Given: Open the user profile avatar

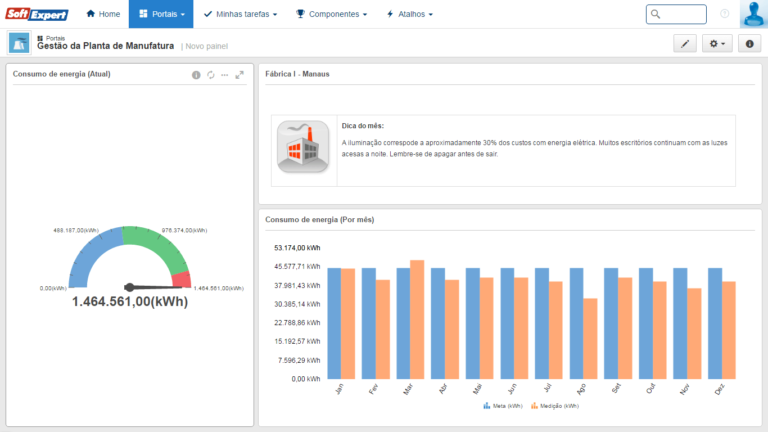Looking at the screenshot, I should point(753,14).
